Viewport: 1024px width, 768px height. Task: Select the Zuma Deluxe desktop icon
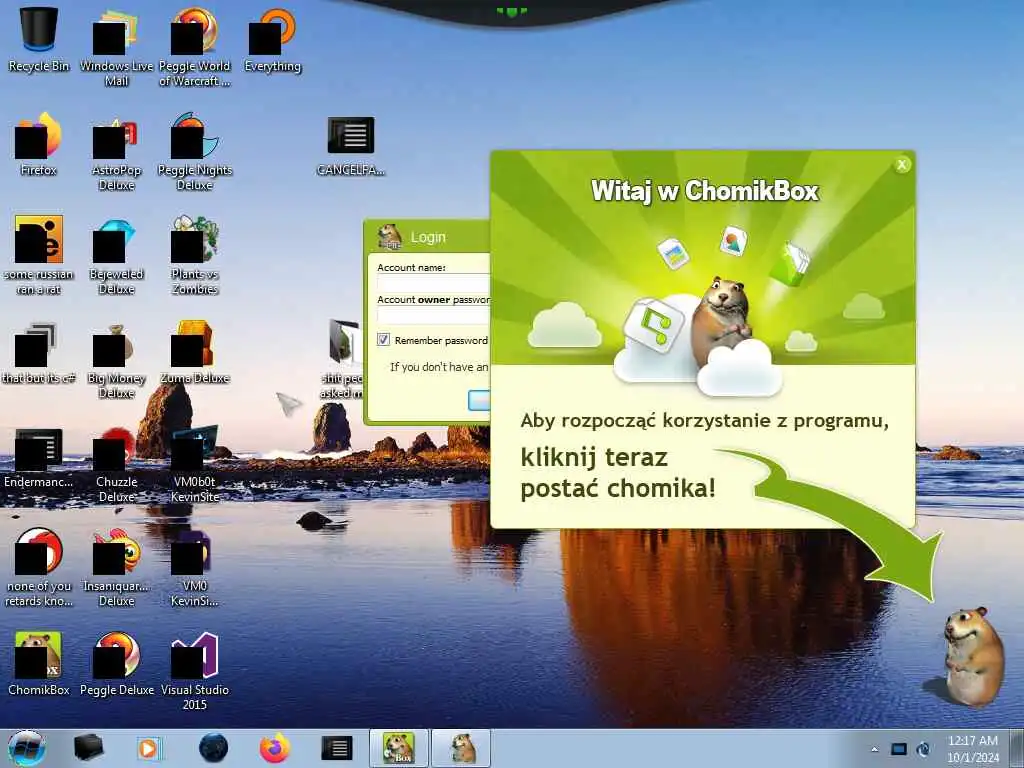195,353
